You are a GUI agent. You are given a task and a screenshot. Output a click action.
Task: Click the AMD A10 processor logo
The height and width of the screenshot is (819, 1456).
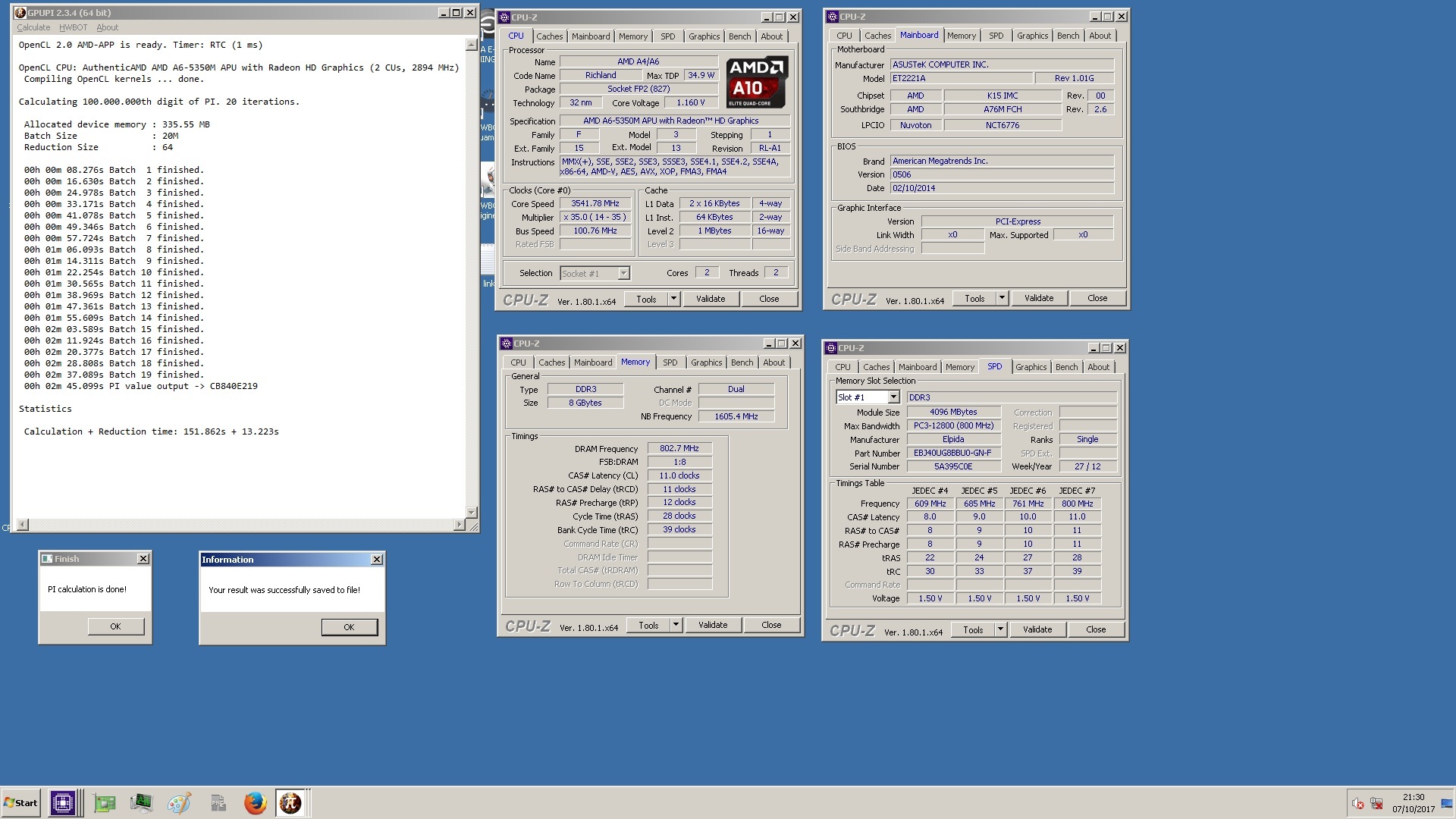click(x=757, y=82)
